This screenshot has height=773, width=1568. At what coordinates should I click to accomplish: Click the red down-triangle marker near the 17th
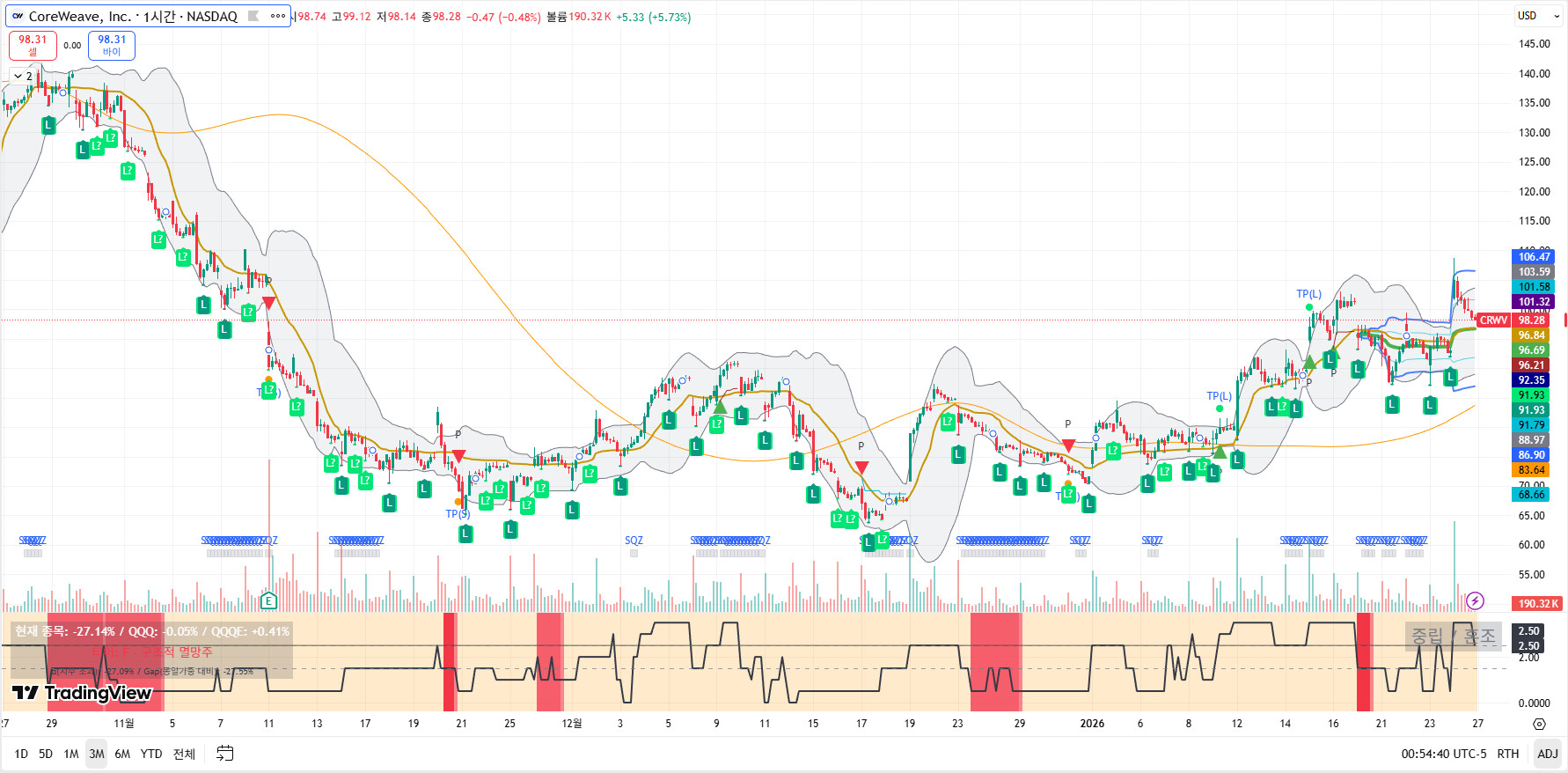pos(861,467)
